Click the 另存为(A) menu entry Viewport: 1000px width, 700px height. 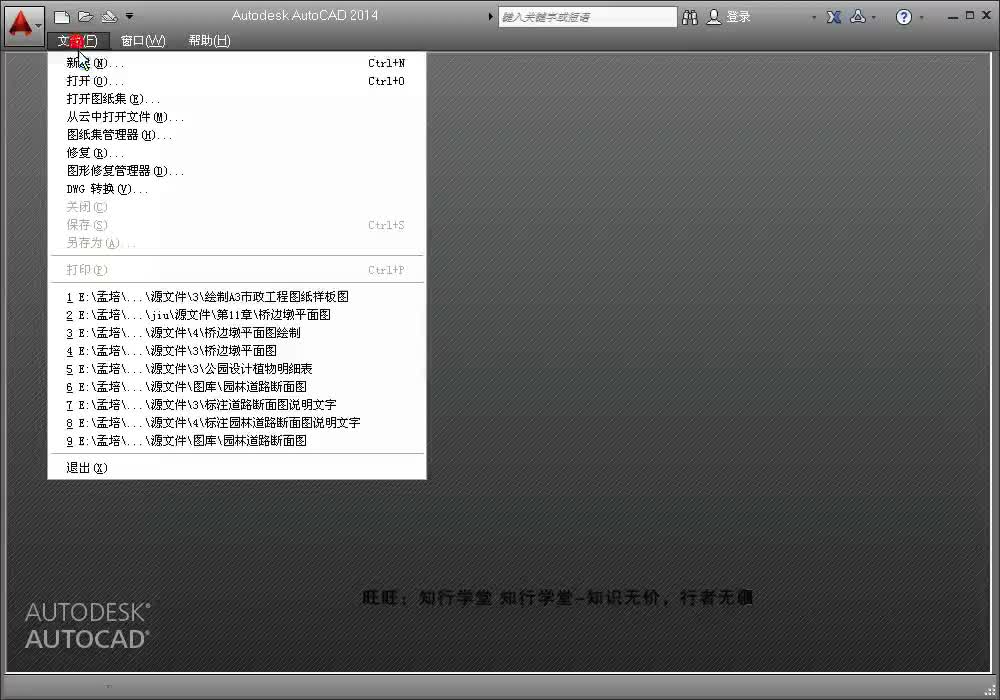coord(237,243)
